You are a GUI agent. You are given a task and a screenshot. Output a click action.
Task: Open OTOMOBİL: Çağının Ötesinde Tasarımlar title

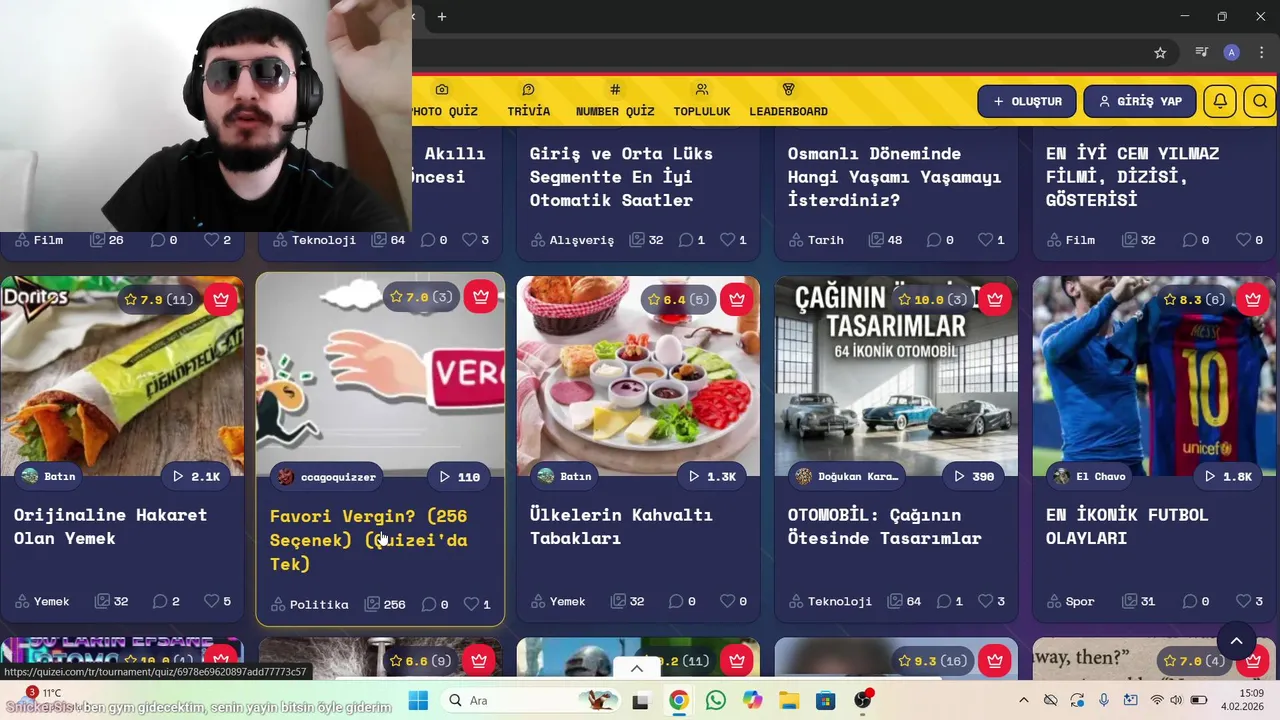tap(885, 526)
